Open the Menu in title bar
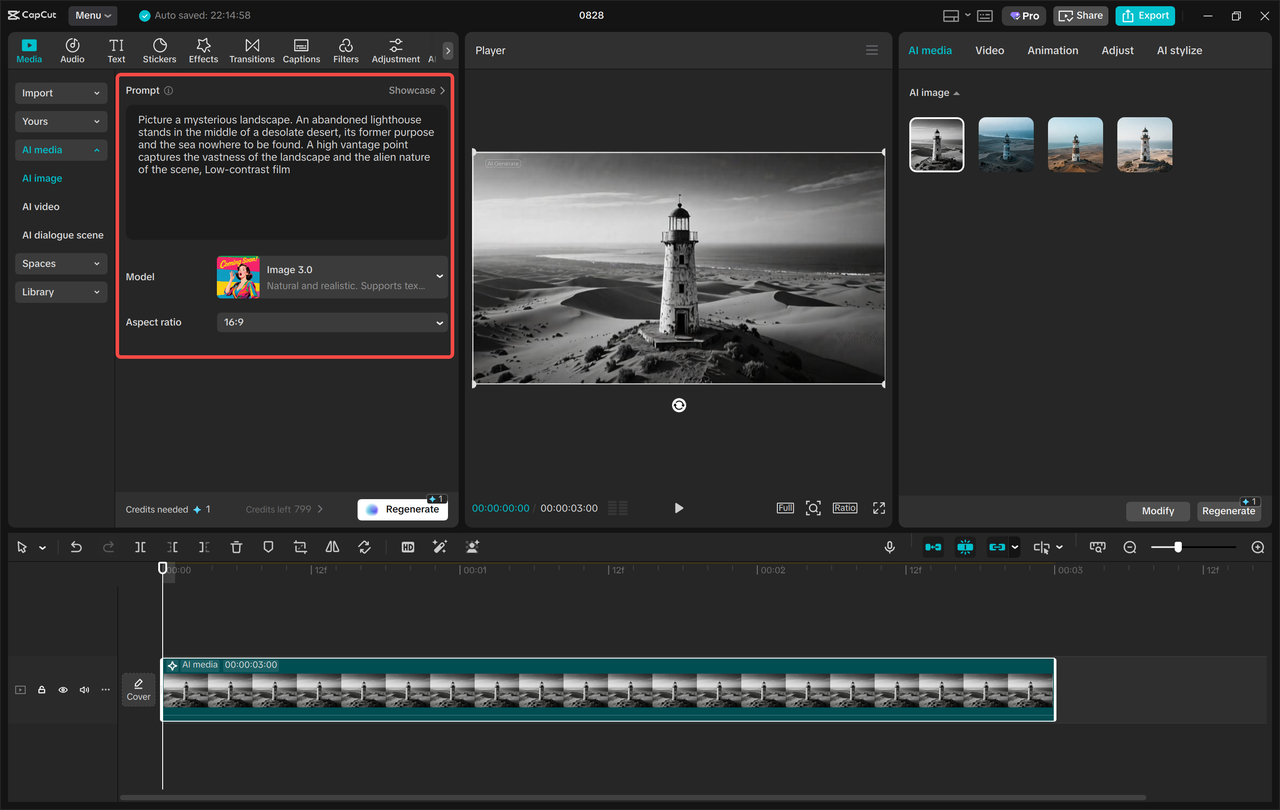Screen dimensions: 1280x810 point(92,16)
